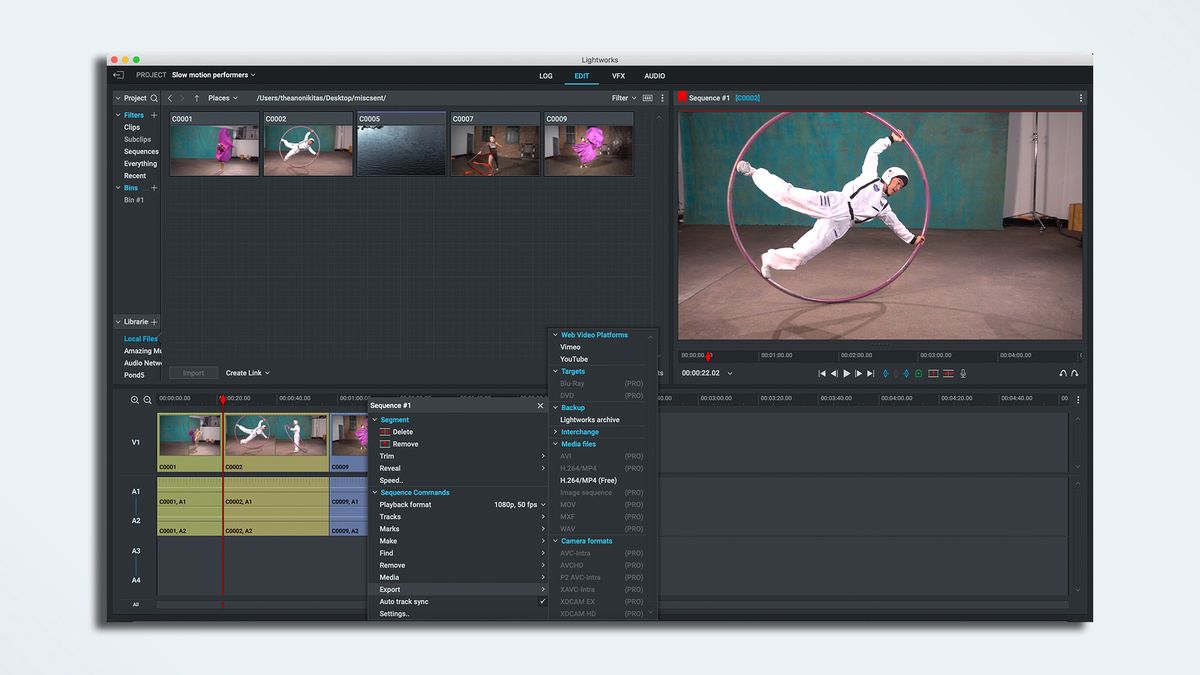Jump to the end of the sequence

pos(870,373)
